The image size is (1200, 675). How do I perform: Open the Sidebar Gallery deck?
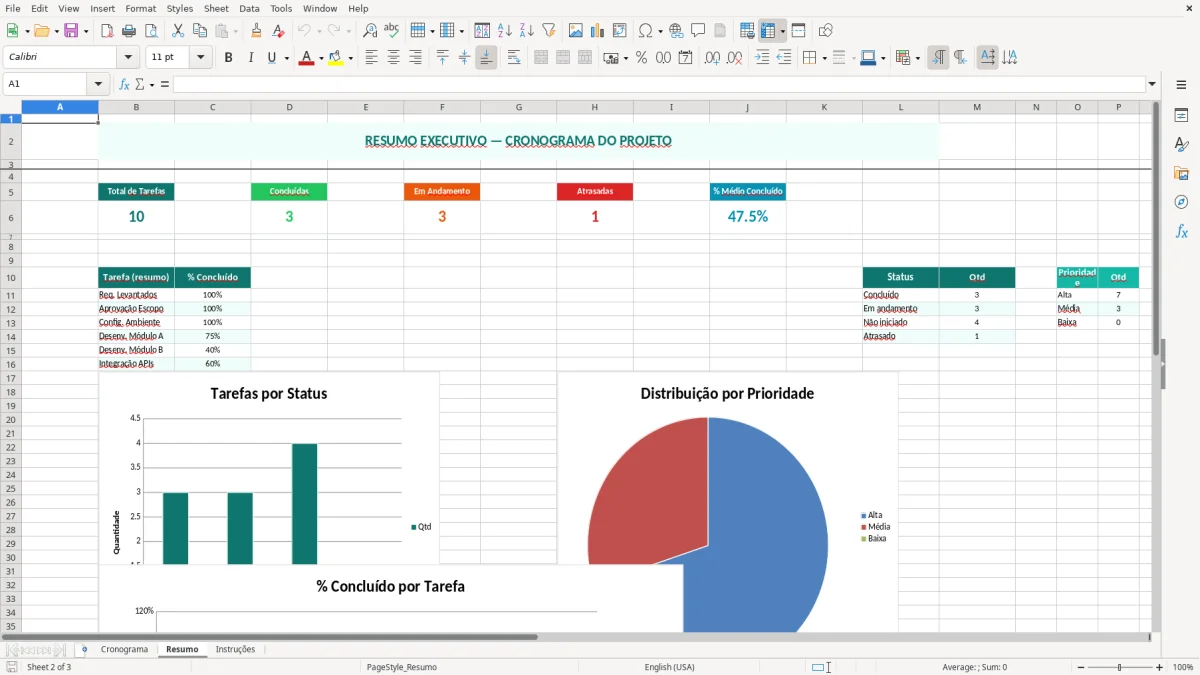click(x=1182, y=173)
